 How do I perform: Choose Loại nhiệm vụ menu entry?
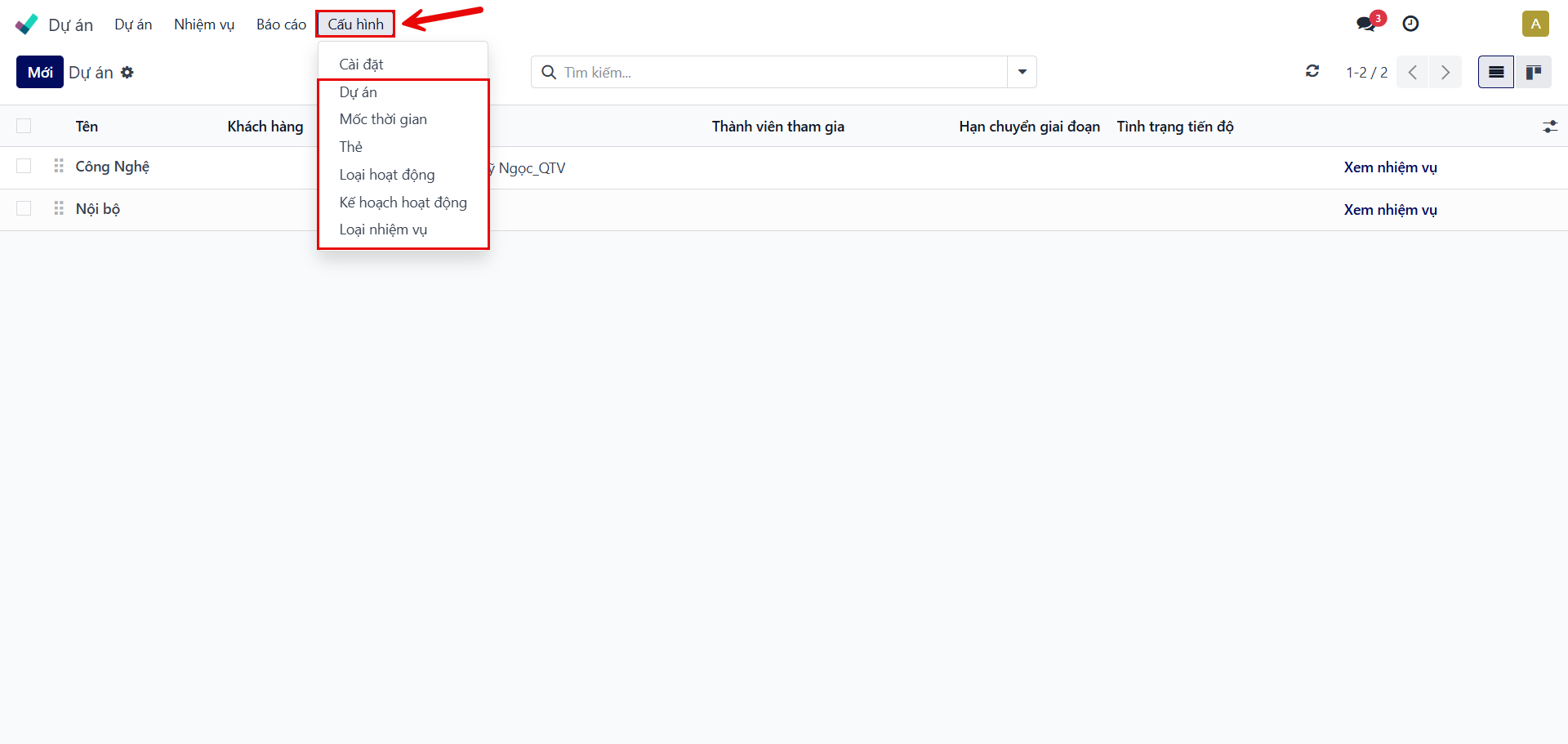point(383,229)
